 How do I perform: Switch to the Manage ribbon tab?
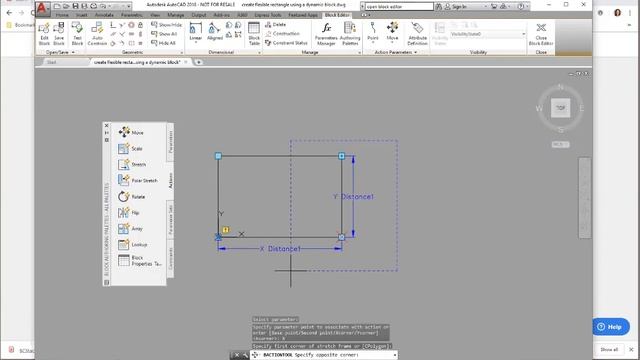click(x=176, y=15)
